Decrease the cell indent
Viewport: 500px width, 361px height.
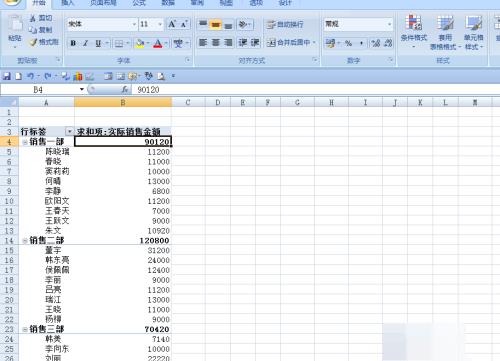click(242, 43)
